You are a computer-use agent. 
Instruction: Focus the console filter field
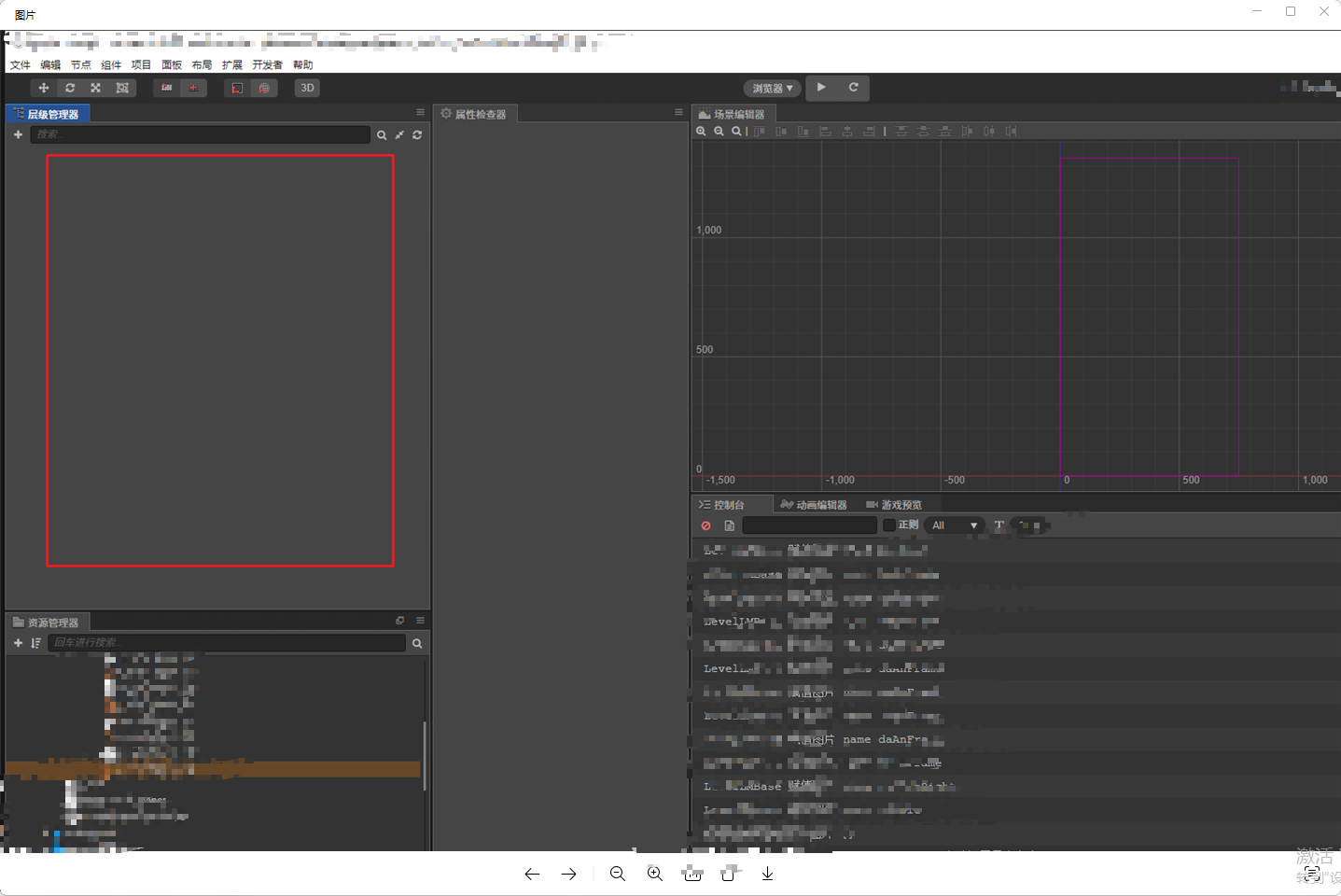pyautogui.click(x=810, y=525)
